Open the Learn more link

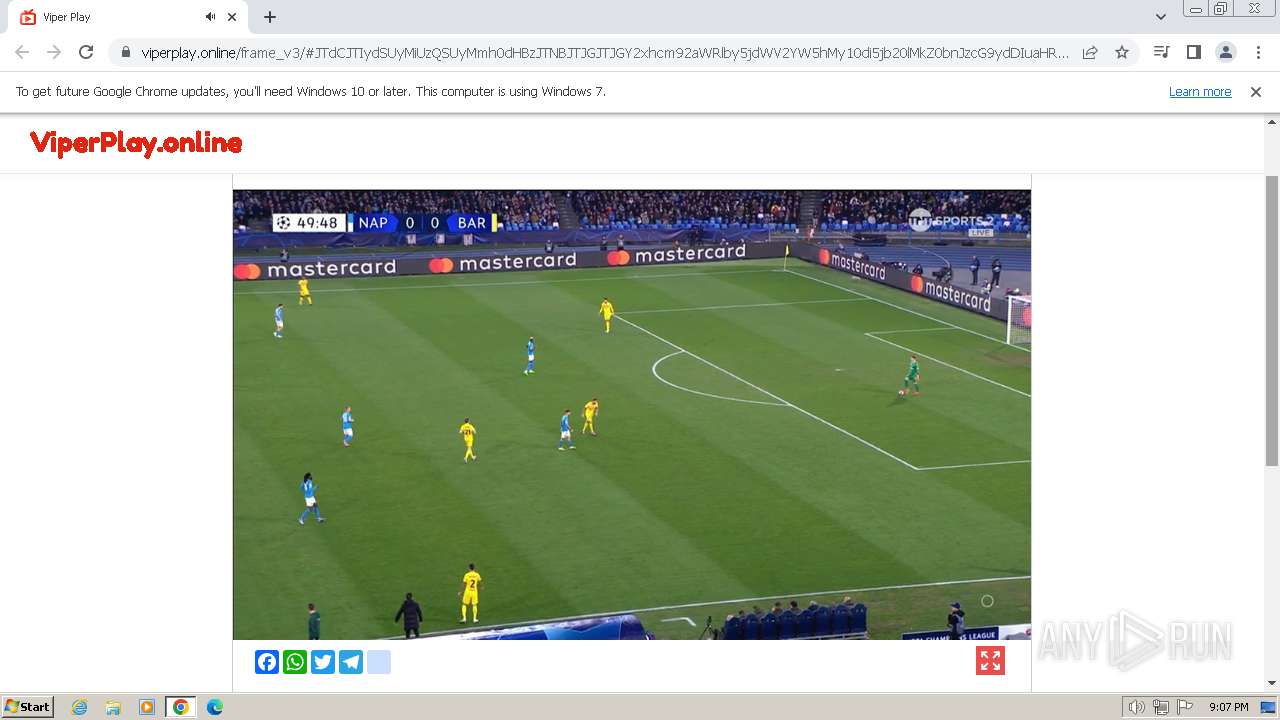(x=1200, y=92)
